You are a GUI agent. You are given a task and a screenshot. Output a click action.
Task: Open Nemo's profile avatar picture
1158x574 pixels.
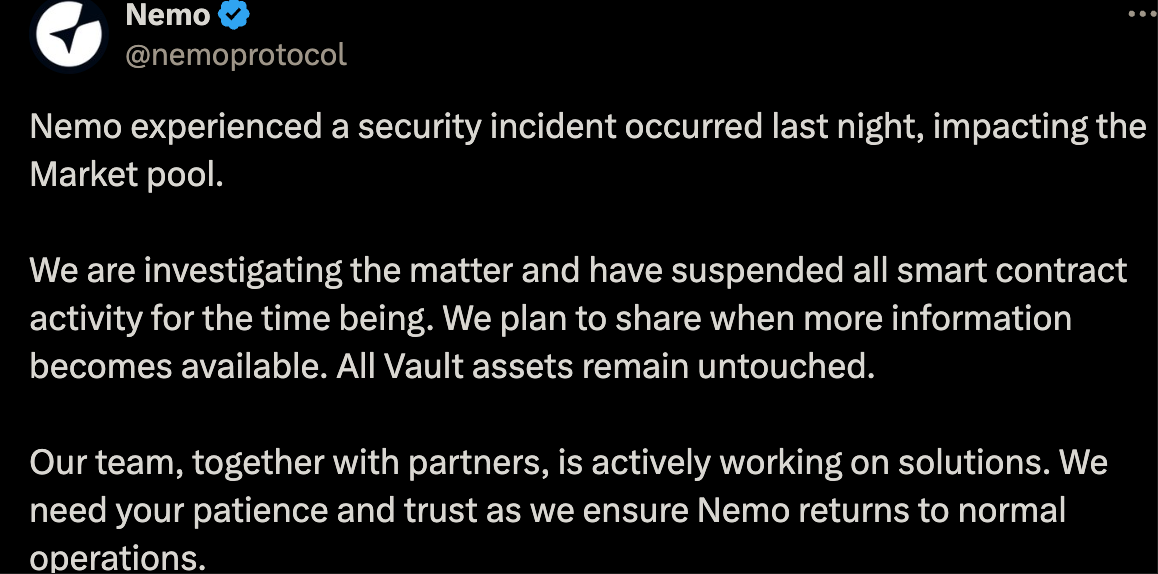[65, 34]
